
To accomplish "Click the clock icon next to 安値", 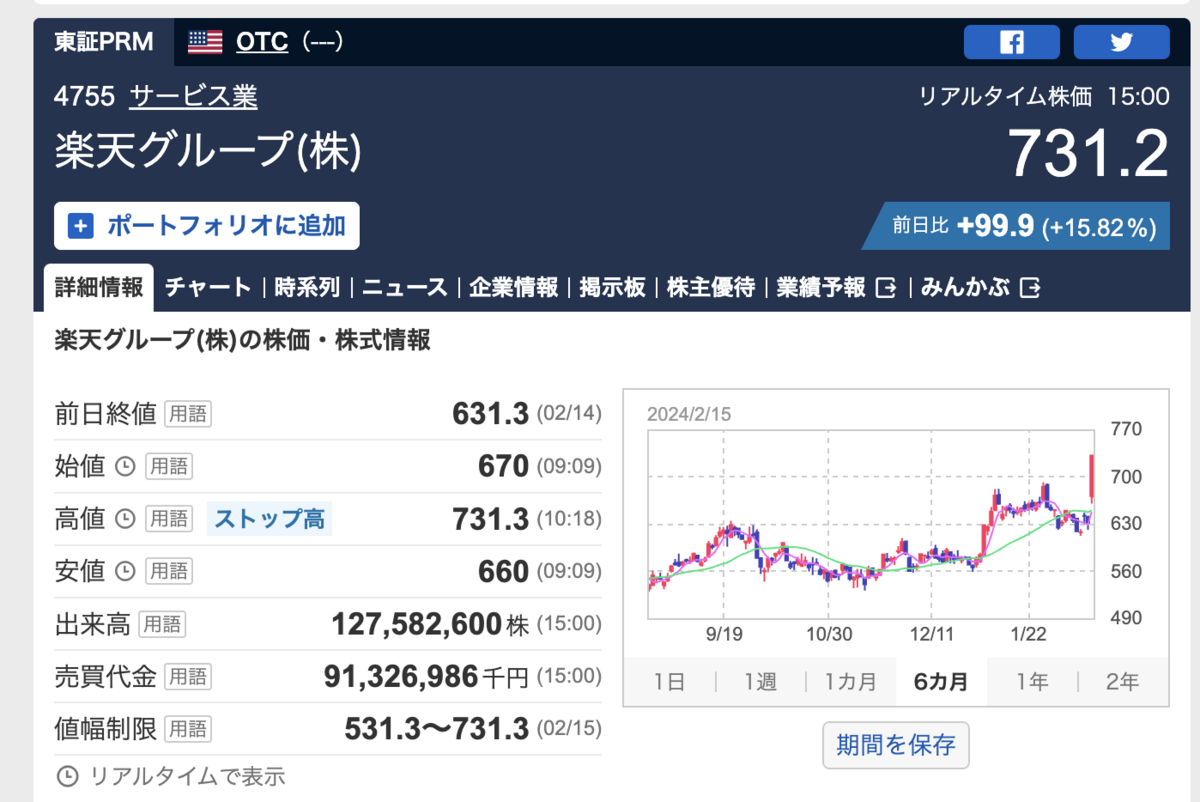I will (125, 571).
